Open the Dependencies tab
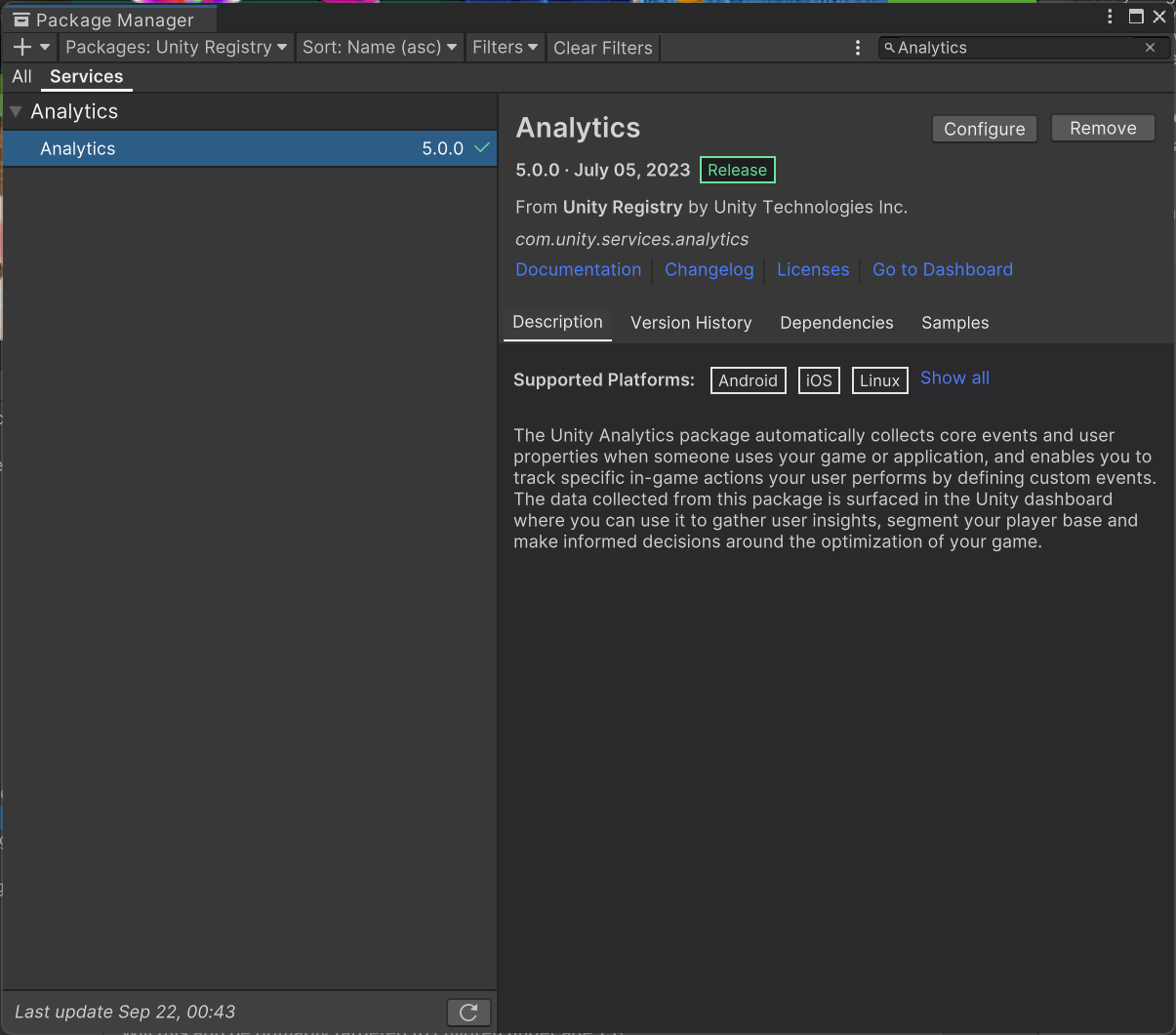The height and width of the screenshot is (1035, 1176). tap(836, 323)
